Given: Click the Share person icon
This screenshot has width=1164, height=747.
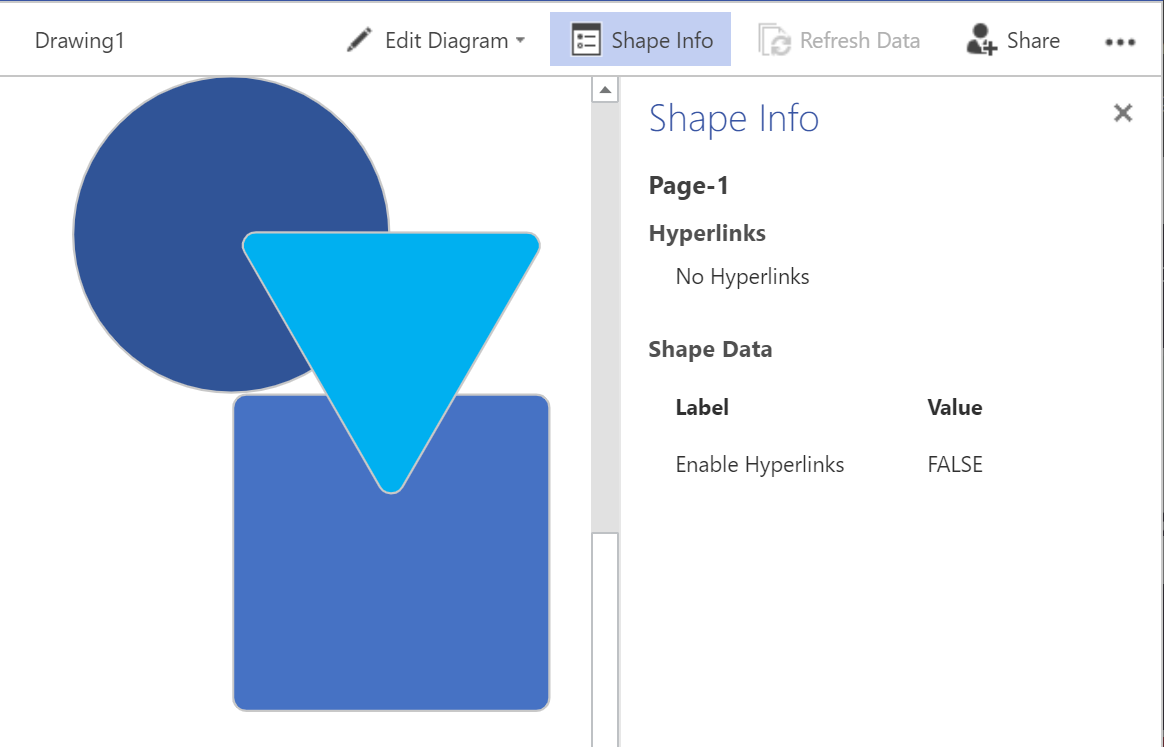Looking at the screenshot, I should [x=981, y=40].
